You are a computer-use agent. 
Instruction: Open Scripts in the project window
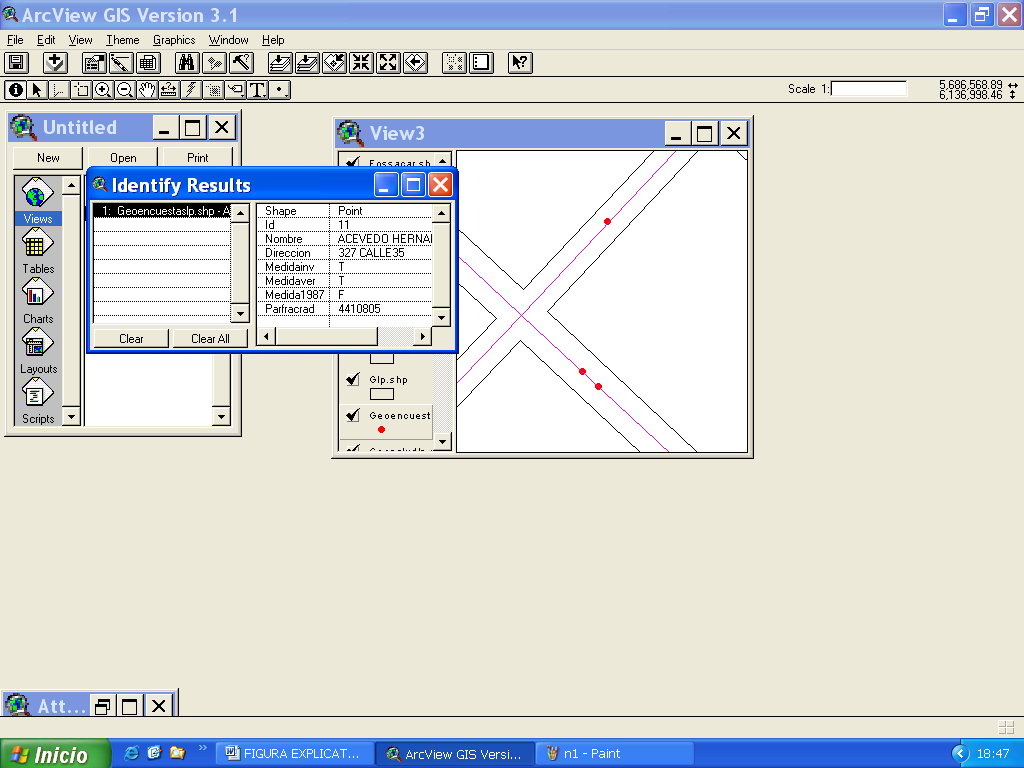(x=38, y=402)
